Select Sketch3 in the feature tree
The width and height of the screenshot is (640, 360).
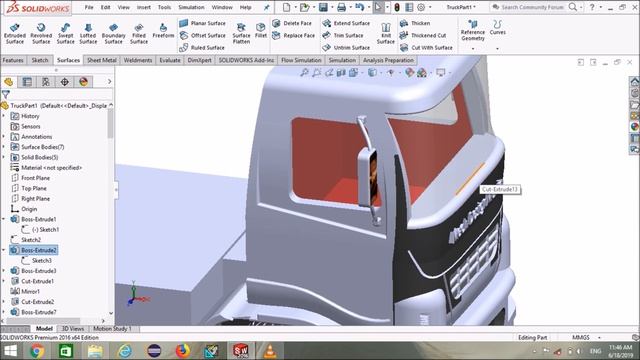(x=37, y=260)
